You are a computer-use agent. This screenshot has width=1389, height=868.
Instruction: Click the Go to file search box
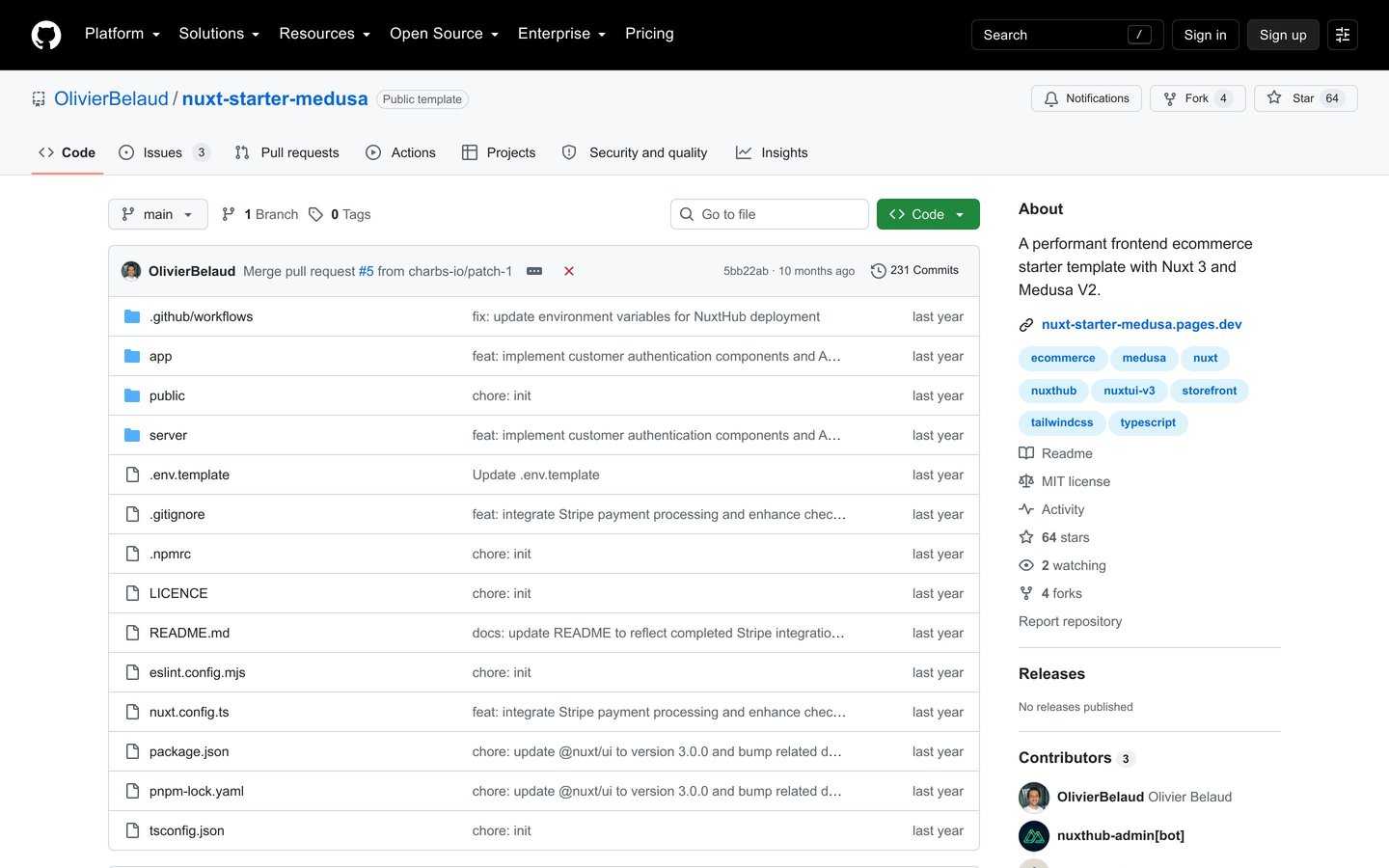(770, 214)
